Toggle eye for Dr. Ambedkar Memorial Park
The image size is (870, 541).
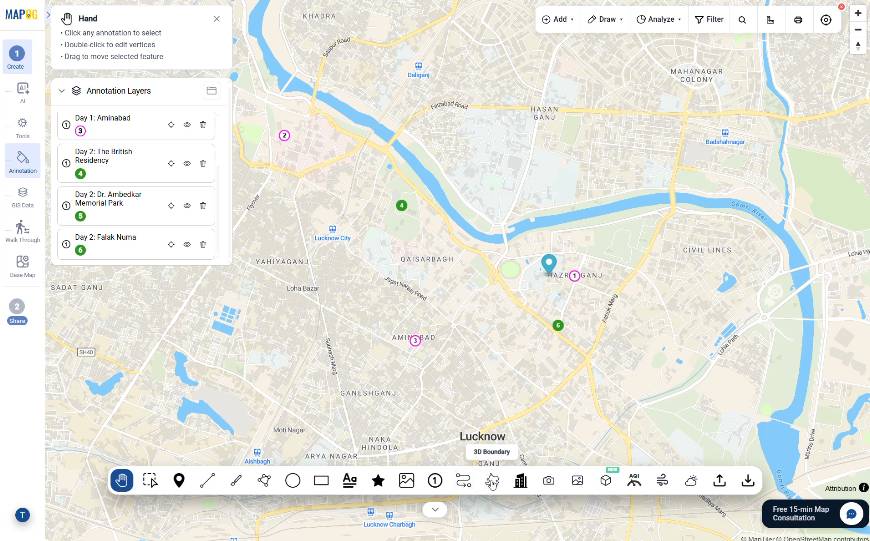[187, 205]
